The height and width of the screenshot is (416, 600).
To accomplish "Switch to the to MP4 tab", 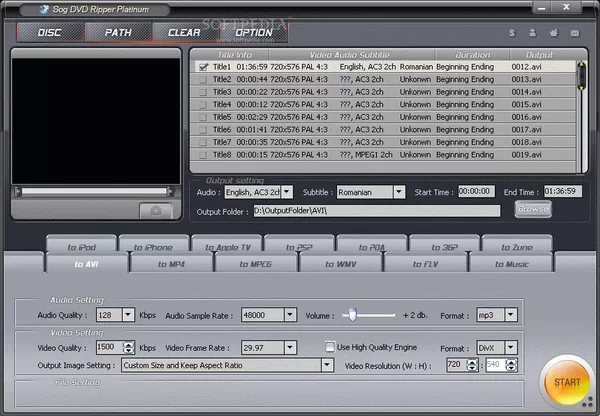I will tap(171, 264).
